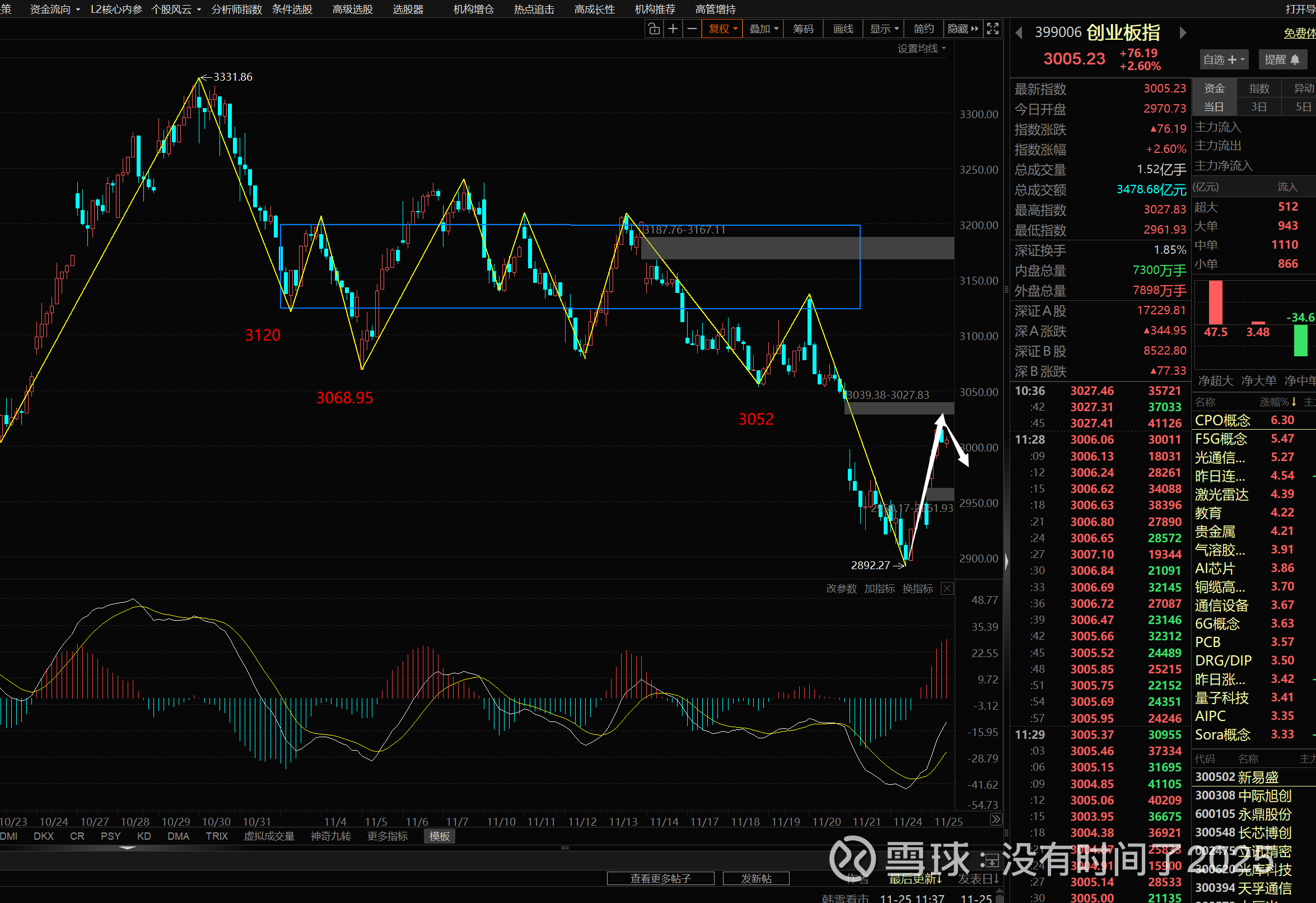The image size is (1316, 903).
Task: Switch to the 3日 capital tab
Action: point(1258,106)
